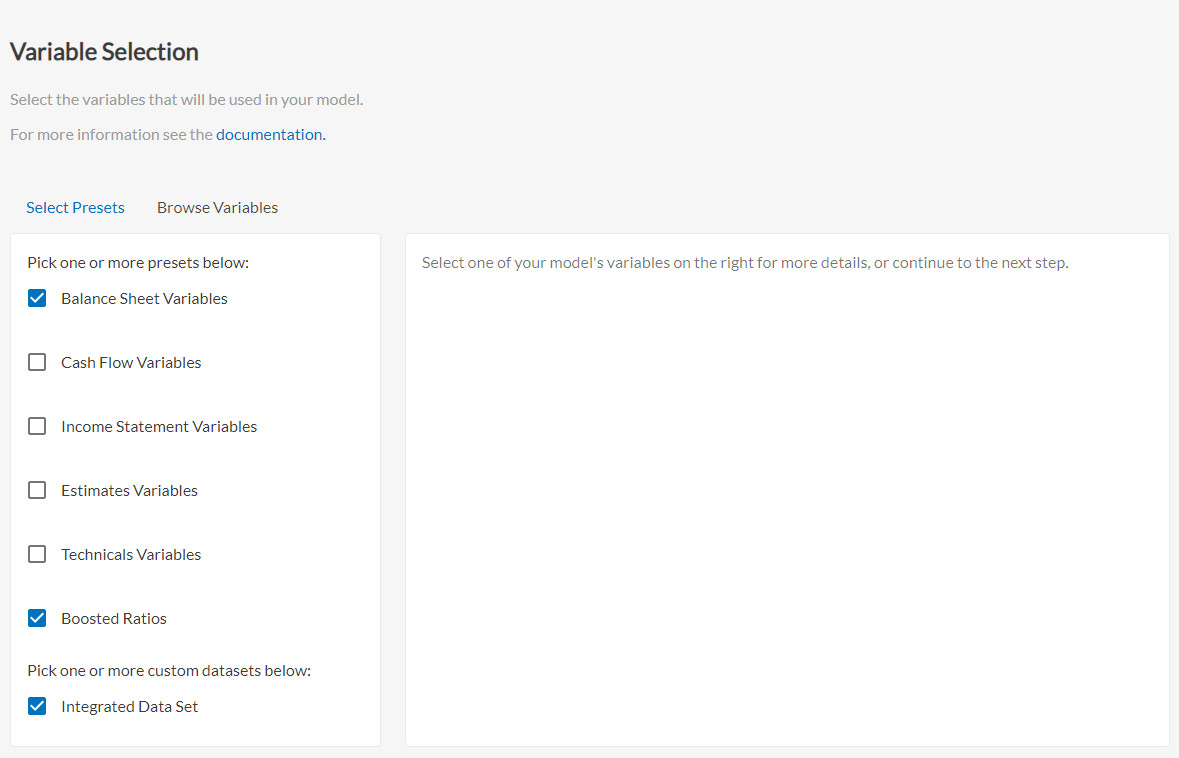
Task: Open the Select Presets tab
Action: point(75,208)
